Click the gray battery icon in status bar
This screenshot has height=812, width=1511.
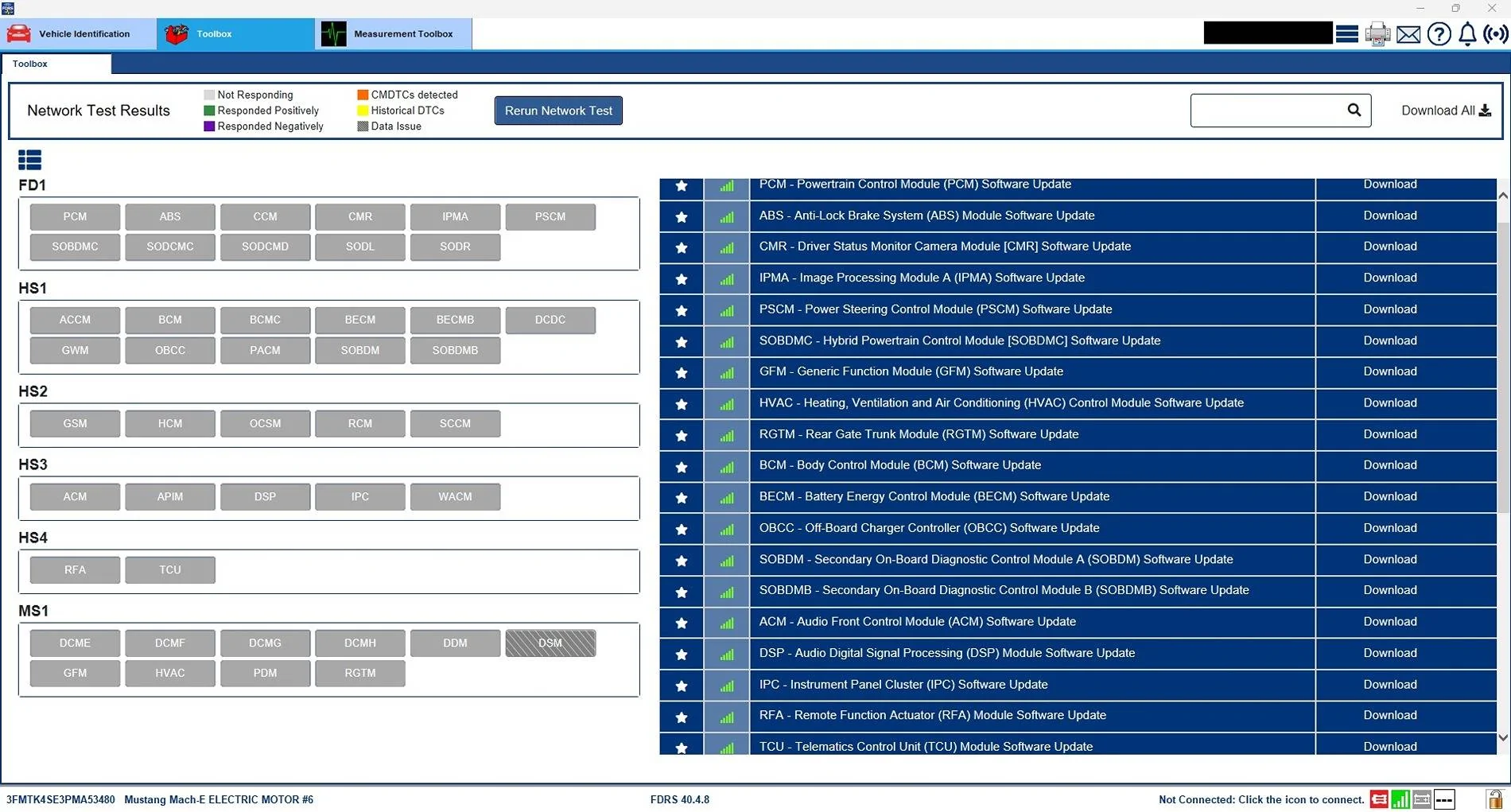[x=1422, y=799]
